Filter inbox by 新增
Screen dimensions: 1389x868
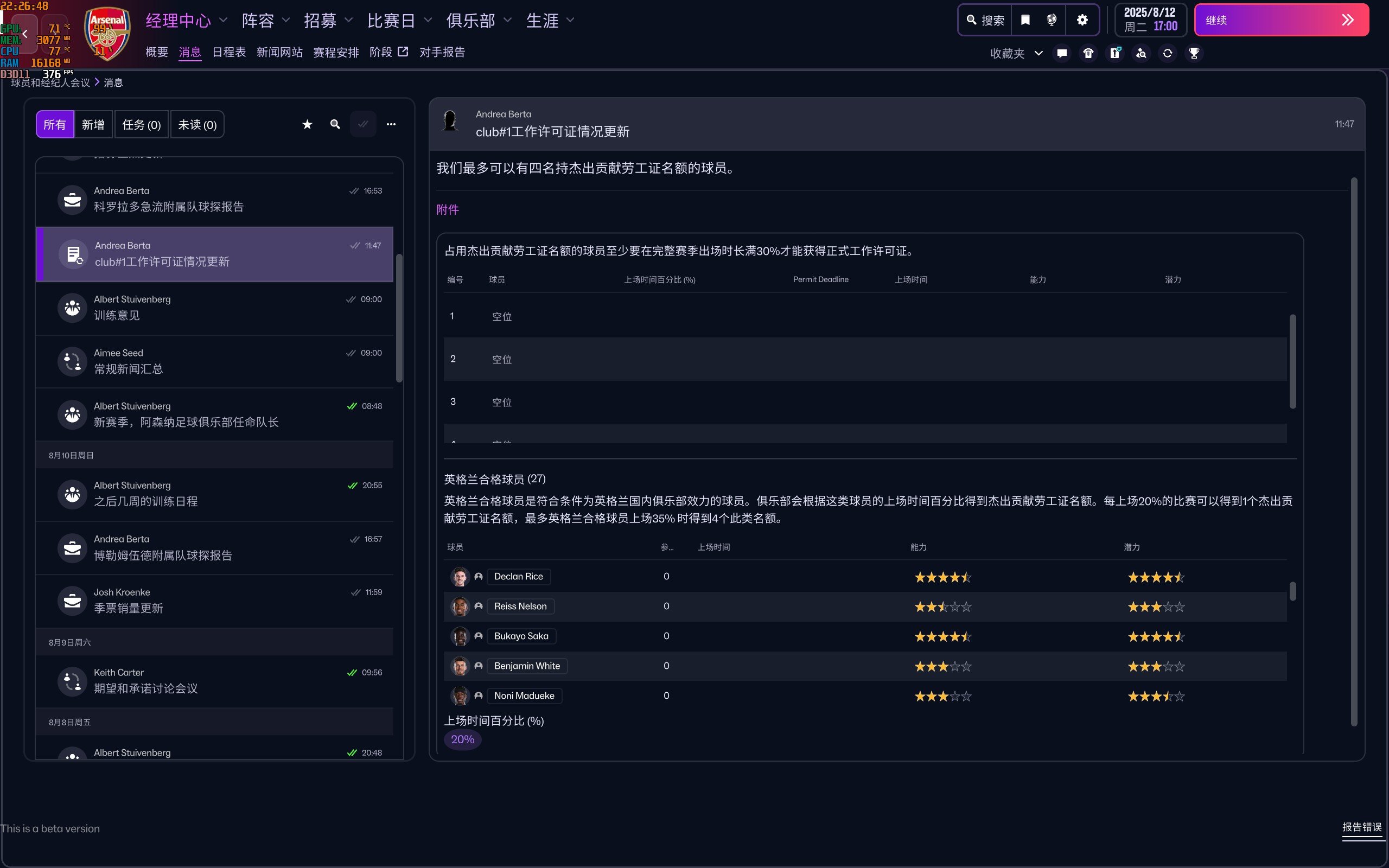click(93, 125)
